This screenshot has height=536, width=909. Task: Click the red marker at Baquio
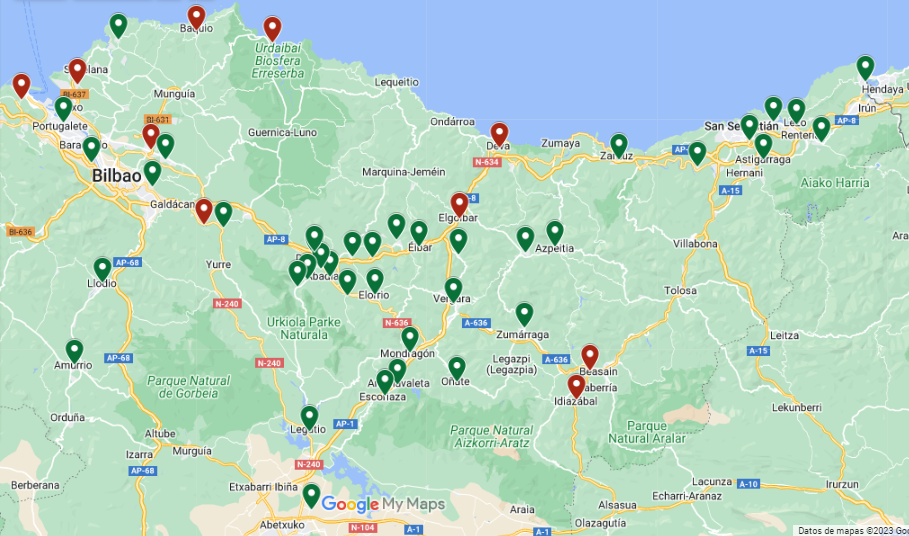click(196, 17)
